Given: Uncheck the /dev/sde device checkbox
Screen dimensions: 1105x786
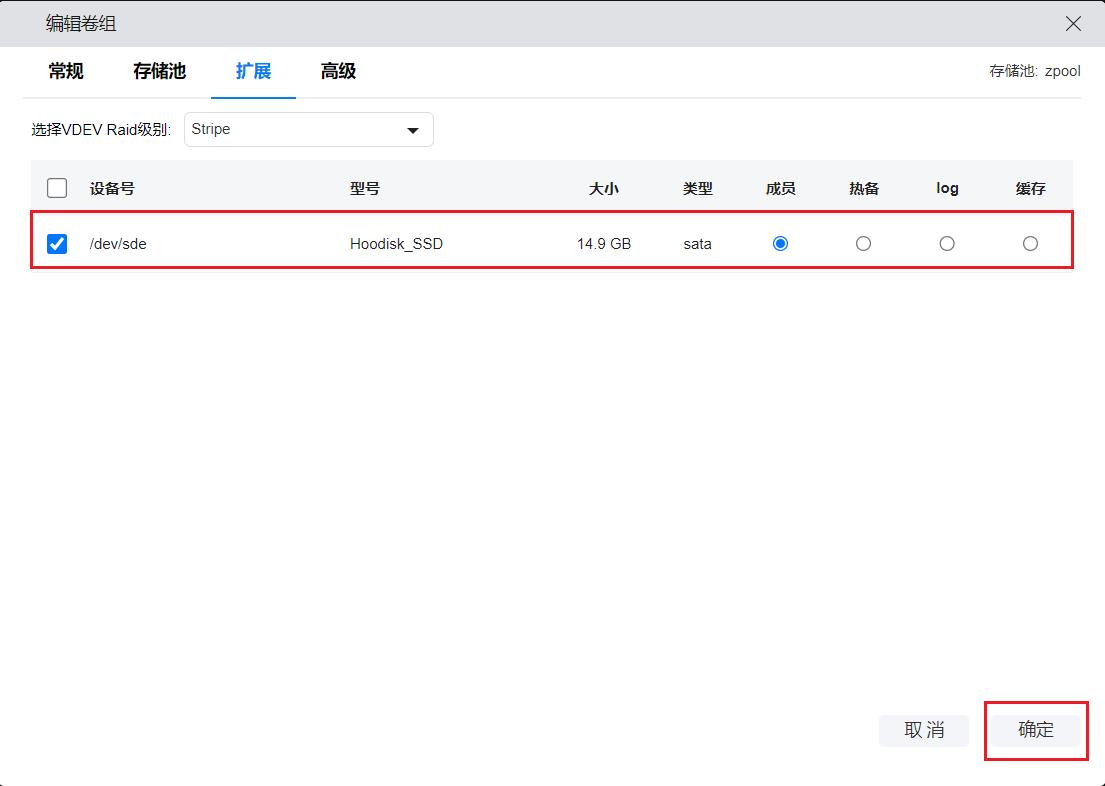Looking at the screenshot, I should pyautogui.click(x=57, y=243).
